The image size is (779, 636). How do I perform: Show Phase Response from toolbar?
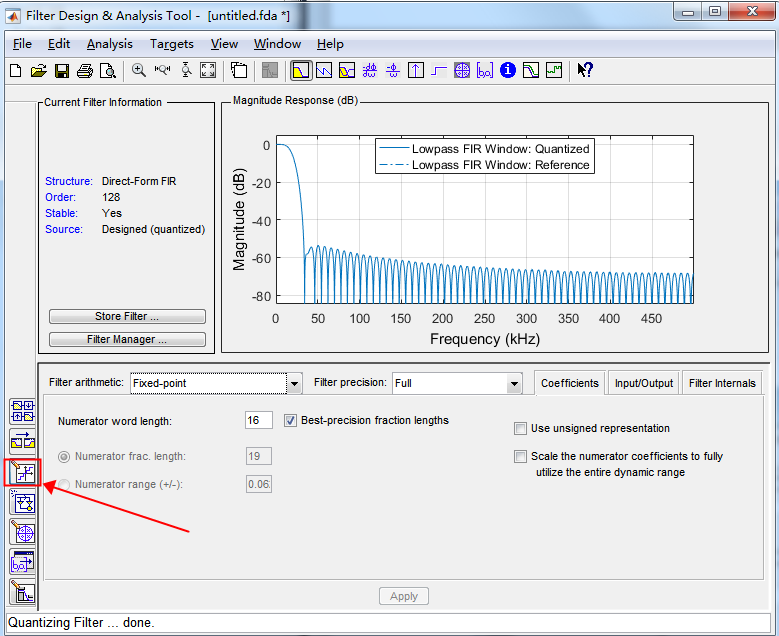tap(323, 70)
